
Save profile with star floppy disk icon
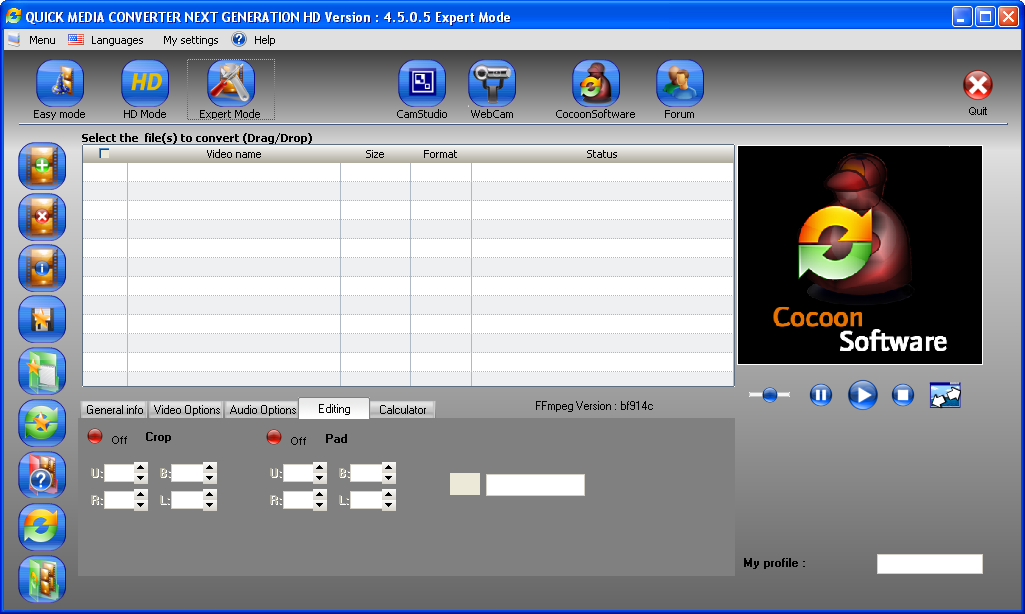click(42, 319)
